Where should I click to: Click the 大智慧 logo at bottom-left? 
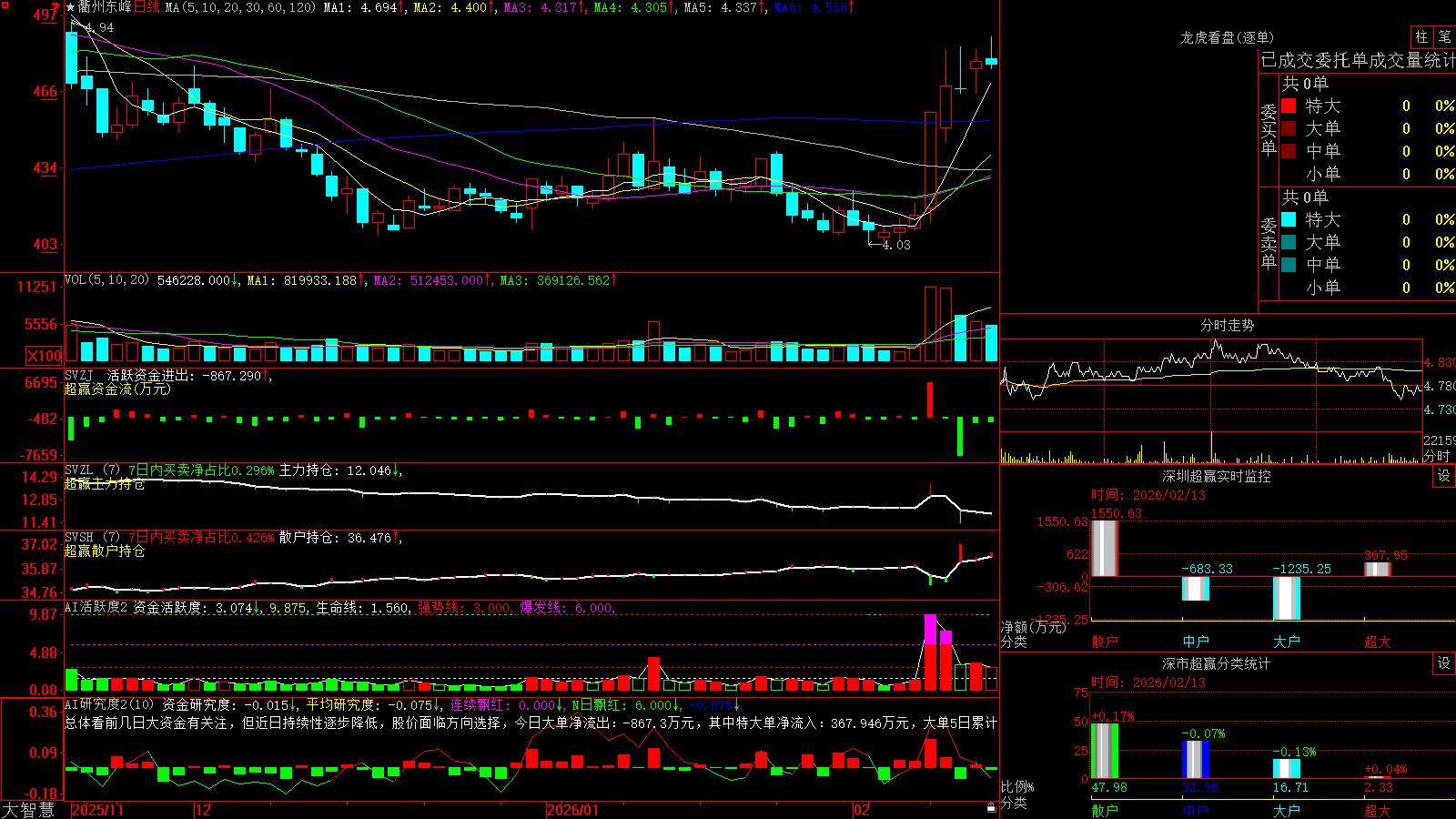pyautogui.click(x=28, y=809)
